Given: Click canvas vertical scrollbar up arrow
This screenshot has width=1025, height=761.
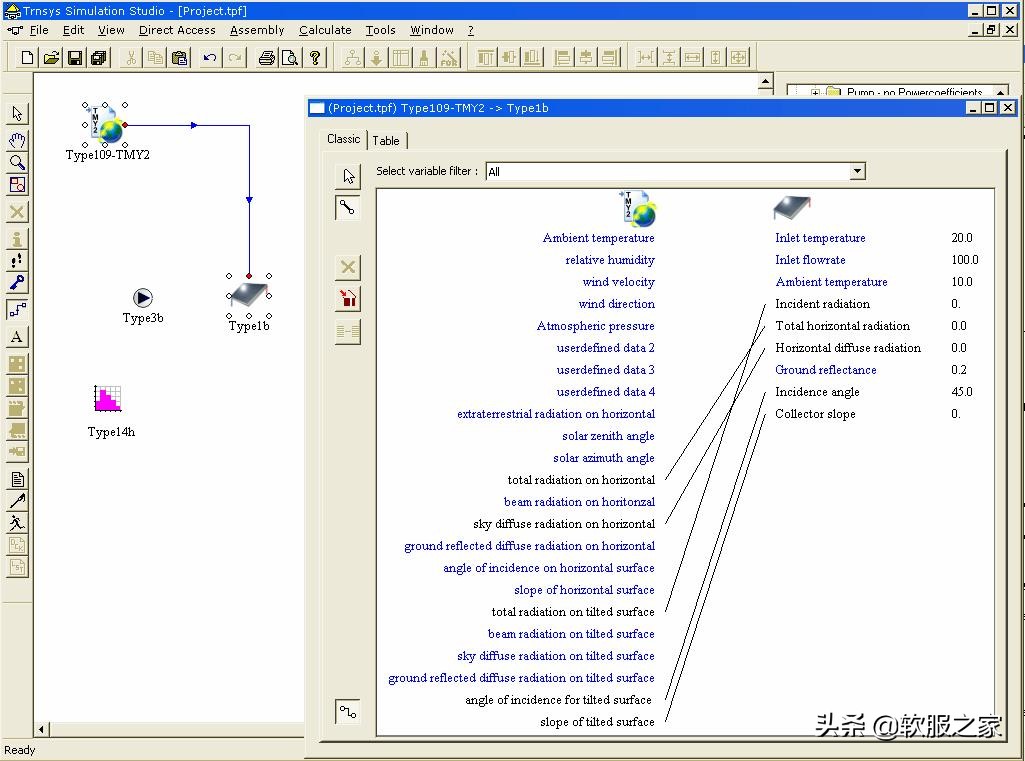Looking at the screenshot, I should click(765, 82).
